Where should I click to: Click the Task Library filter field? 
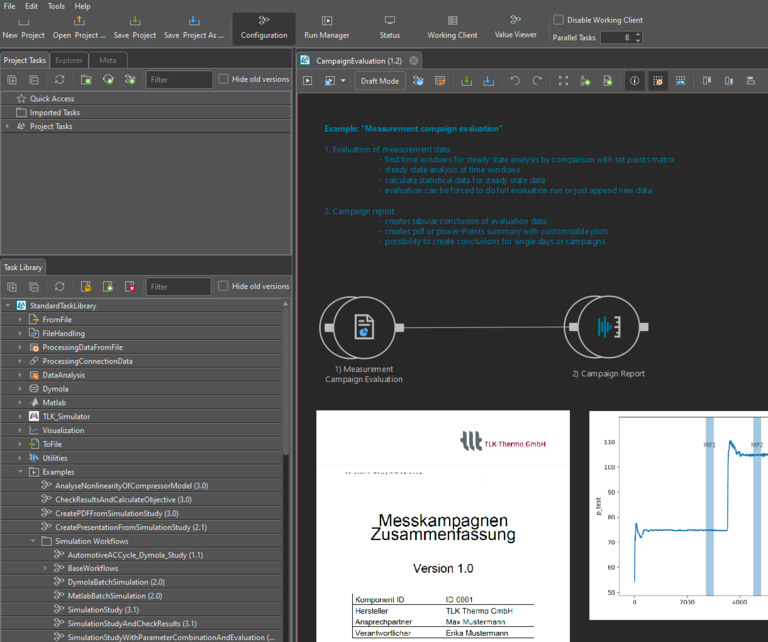click(179, 287)
